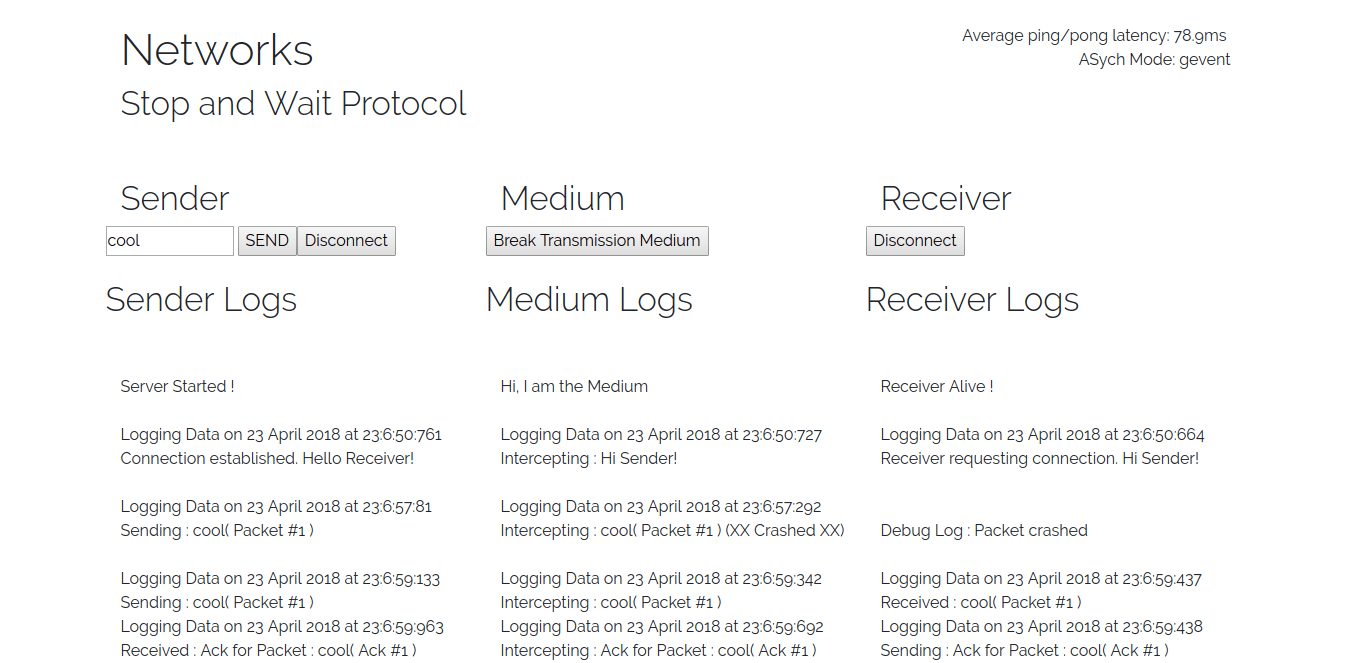Click the 'Receiver Alive !' log entry
1351x663 pixels.
click(937, 386)
